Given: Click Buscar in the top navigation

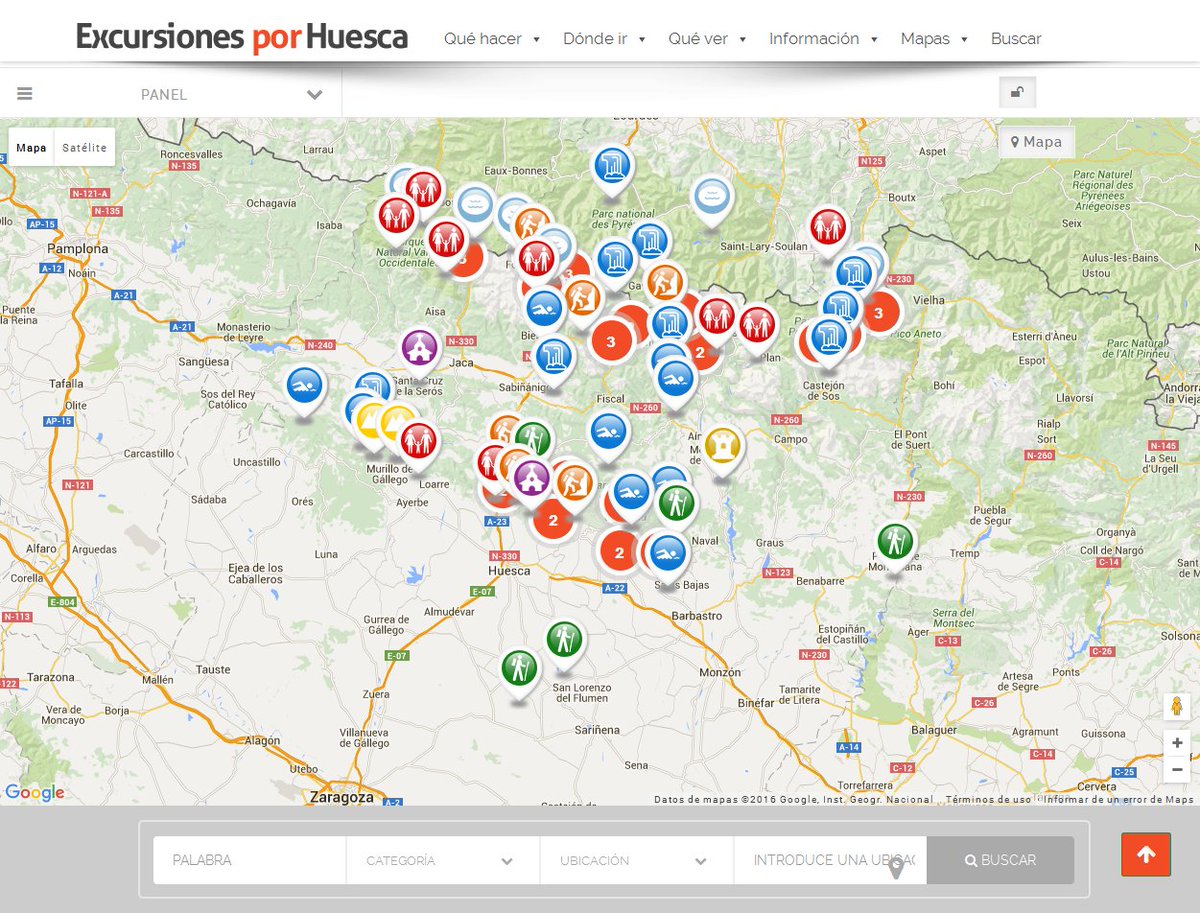Looking at the screenshot, I should [1016, 39].
